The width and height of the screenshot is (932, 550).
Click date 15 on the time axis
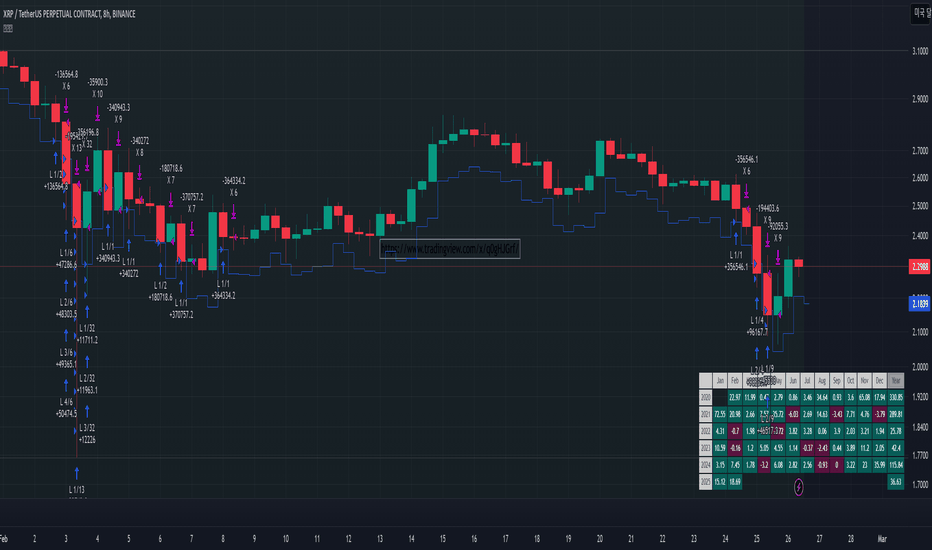[442, 539]
